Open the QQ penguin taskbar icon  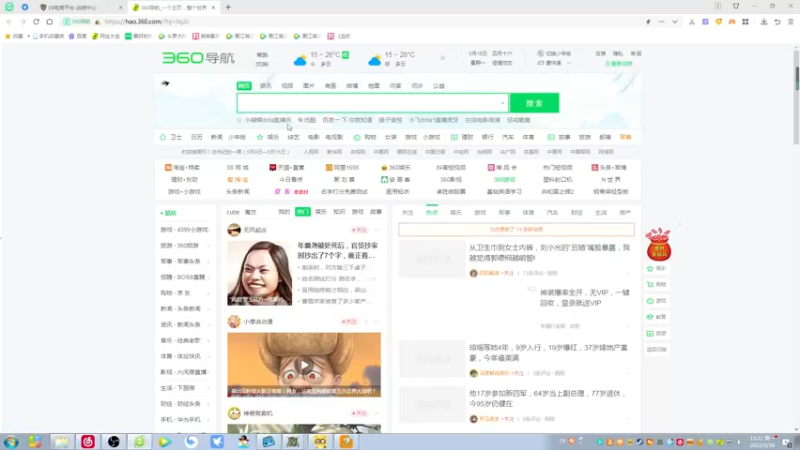point(243,441)
